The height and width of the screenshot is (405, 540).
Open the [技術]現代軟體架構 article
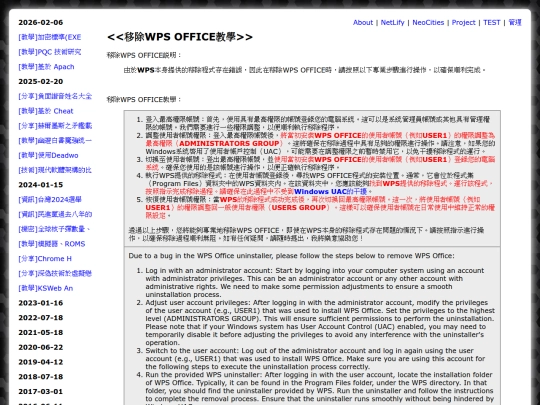pos(55,170)
